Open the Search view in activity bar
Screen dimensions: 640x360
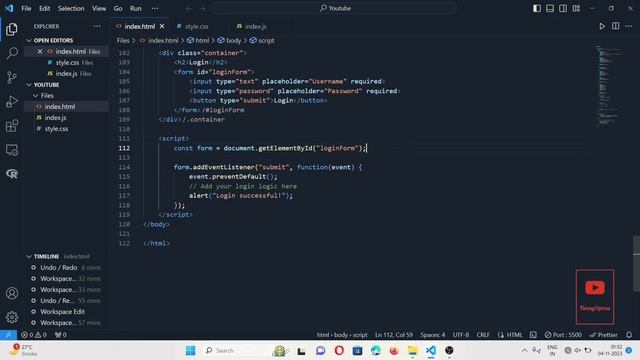click(12, 53)
